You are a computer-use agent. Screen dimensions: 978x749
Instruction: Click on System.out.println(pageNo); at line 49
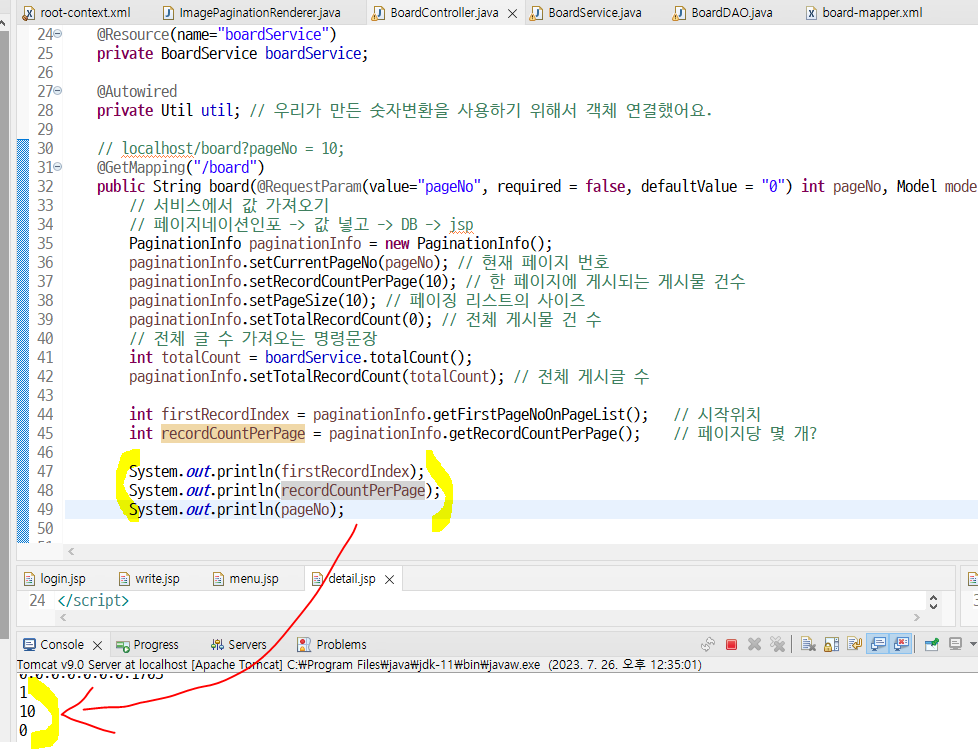(x=236, y=510)
